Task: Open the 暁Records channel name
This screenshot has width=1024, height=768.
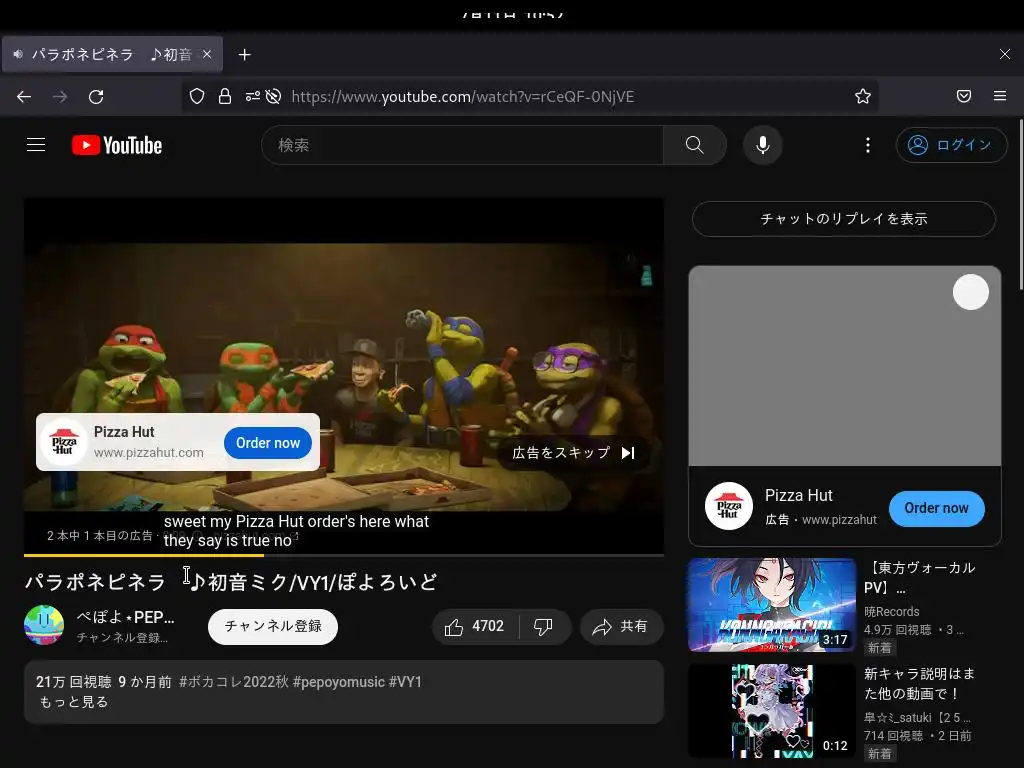Action: click(891, 612)
